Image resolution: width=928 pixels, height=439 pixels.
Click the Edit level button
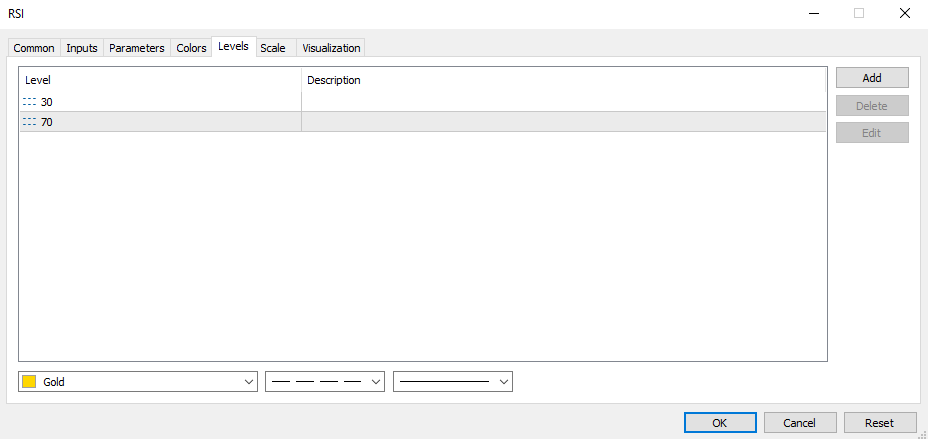coord(872,133)
